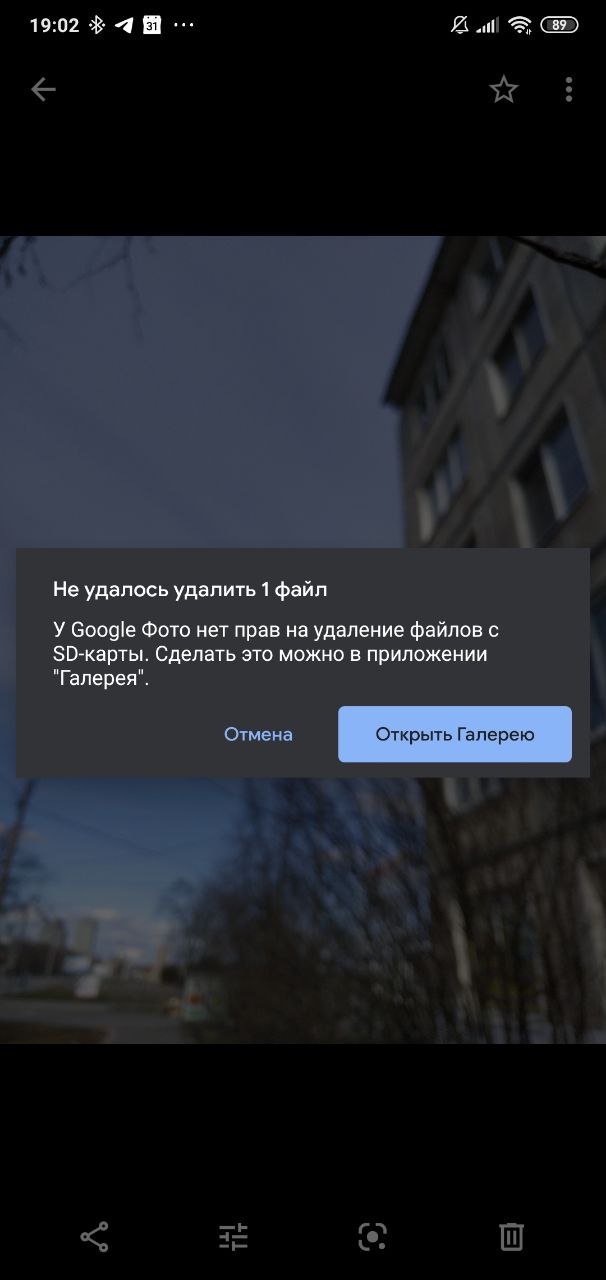Tap the cellular signal bars icon
Viewport: 606px width, 1280px height.
click(488, 25)
